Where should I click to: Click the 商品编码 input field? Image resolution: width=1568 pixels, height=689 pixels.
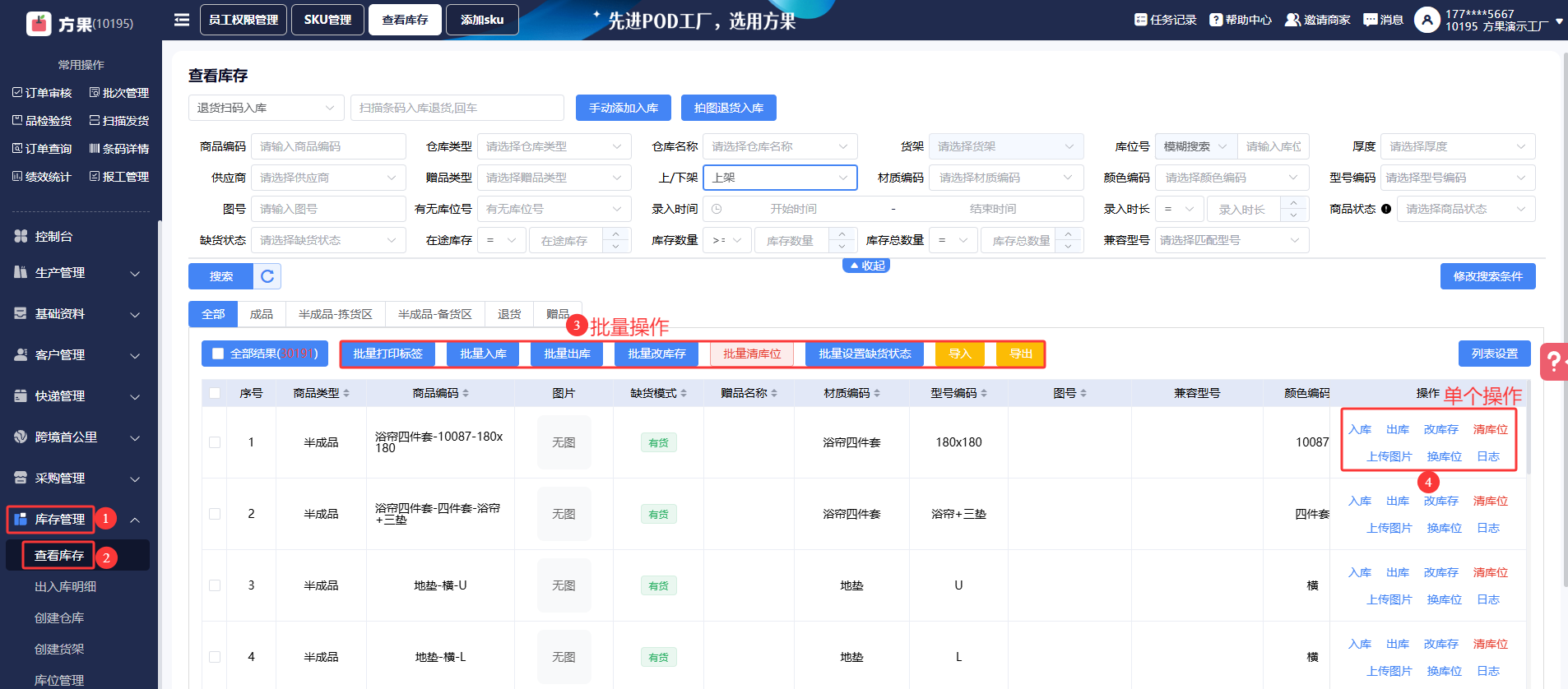327,146
